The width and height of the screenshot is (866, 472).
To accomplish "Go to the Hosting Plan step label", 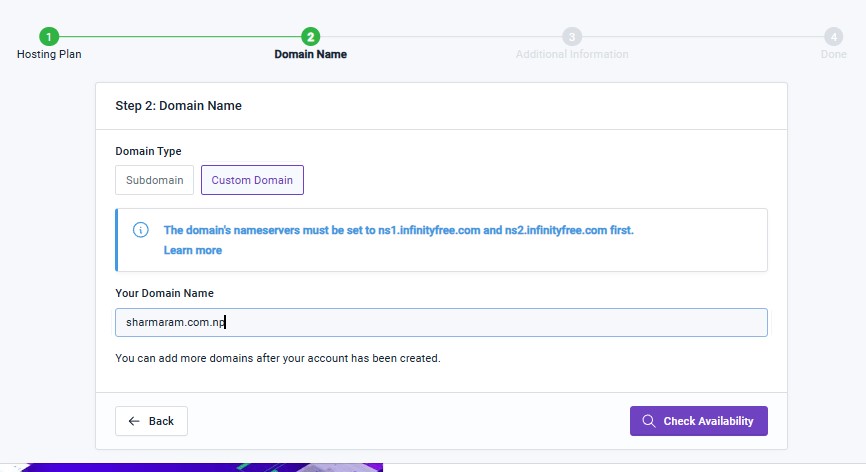I will point(49,54).
